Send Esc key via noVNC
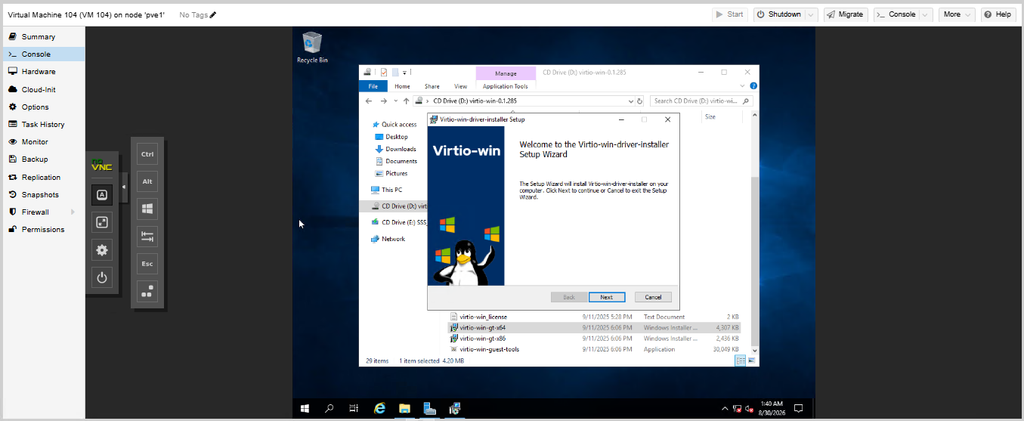The height and width of the screenshot is (421, 1024). 147,264
